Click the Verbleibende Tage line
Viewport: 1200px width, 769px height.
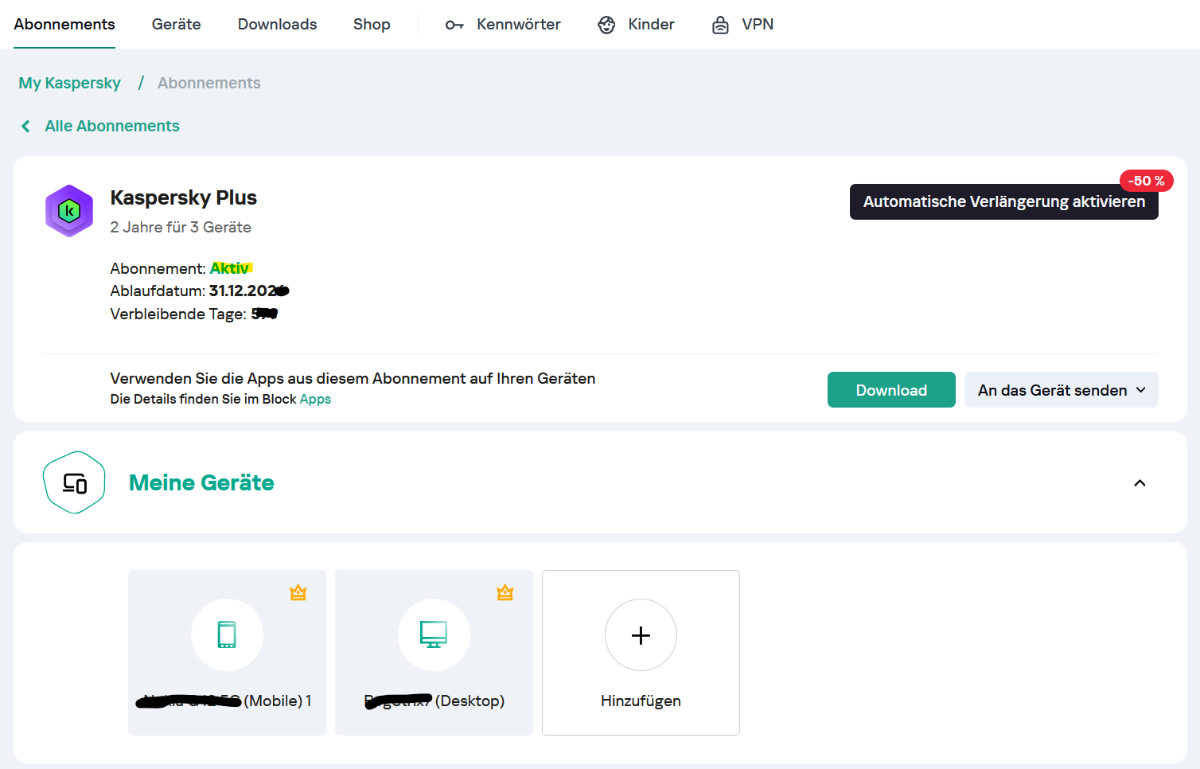click(x=194, y=314)
